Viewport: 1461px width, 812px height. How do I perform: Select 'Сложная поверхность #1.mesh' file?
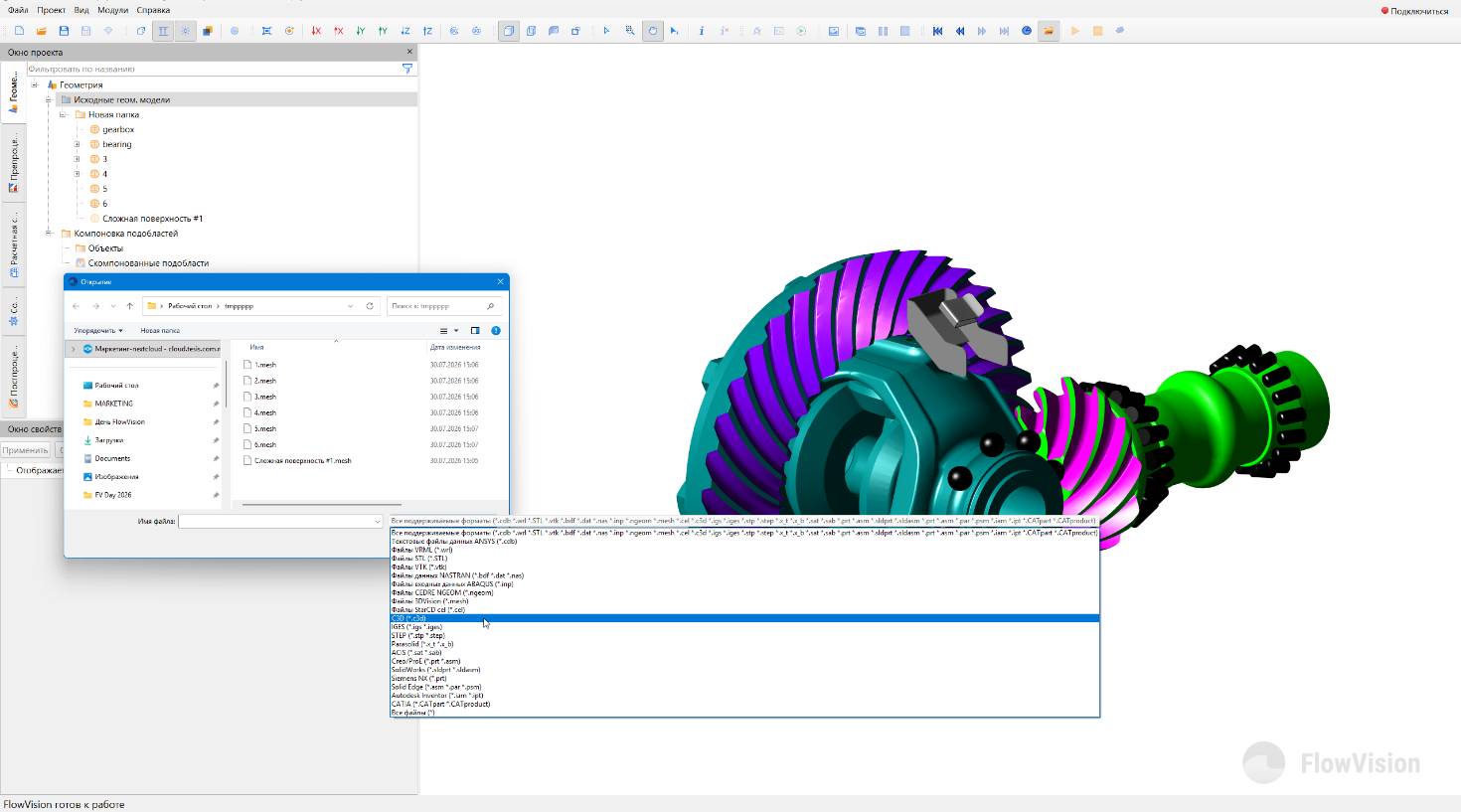[302, 460]
